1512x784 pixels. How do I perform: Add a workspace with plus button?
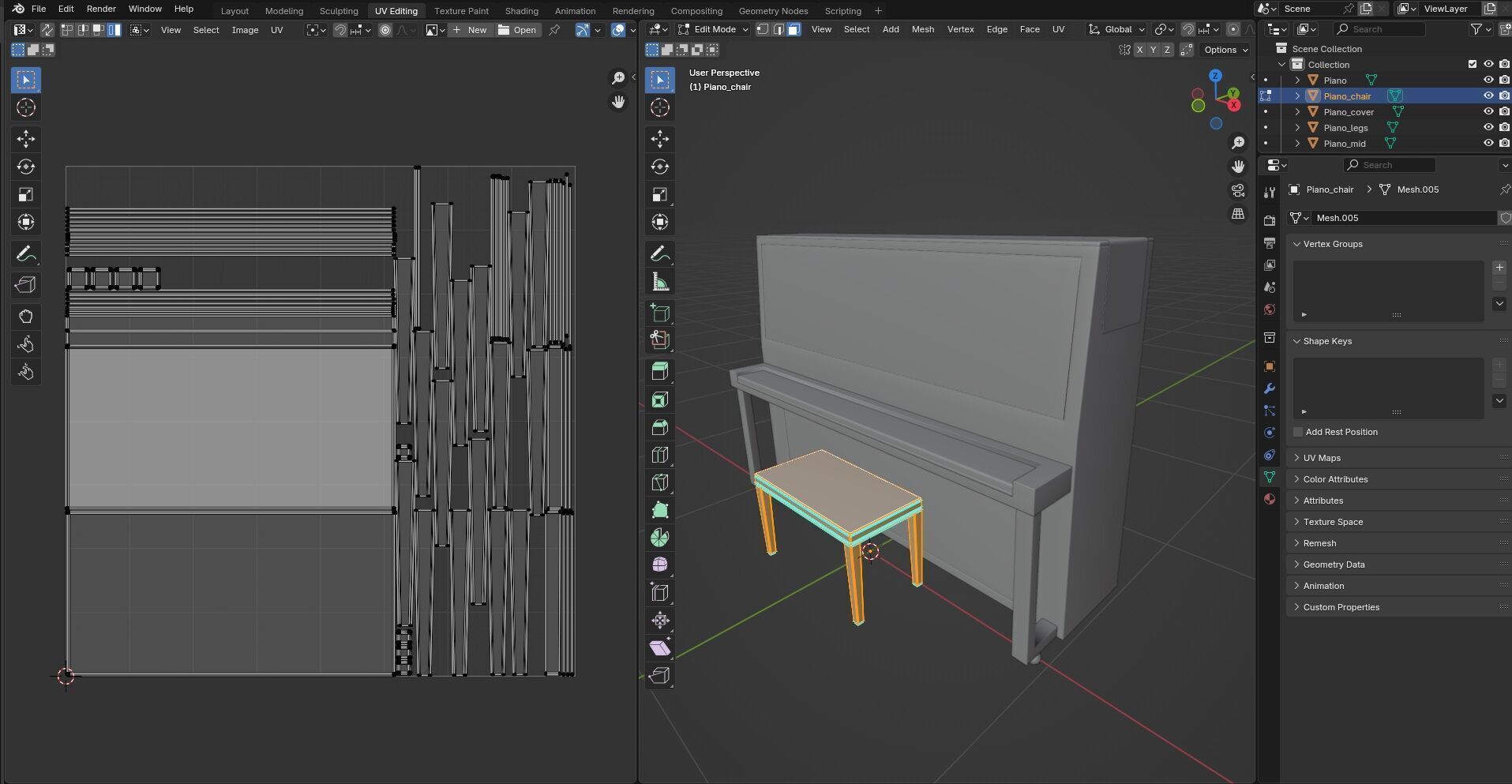(879, 11)
